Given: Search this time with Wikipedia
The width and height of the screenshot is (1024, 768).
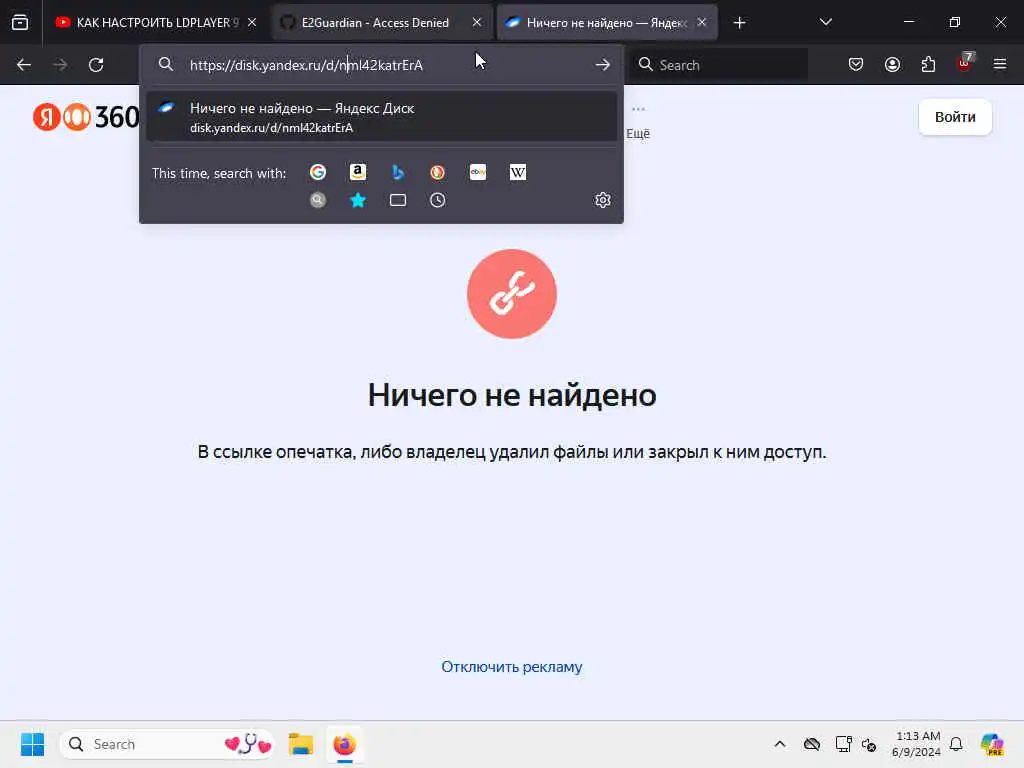Looking at the screenshot, I should point(518,172).
